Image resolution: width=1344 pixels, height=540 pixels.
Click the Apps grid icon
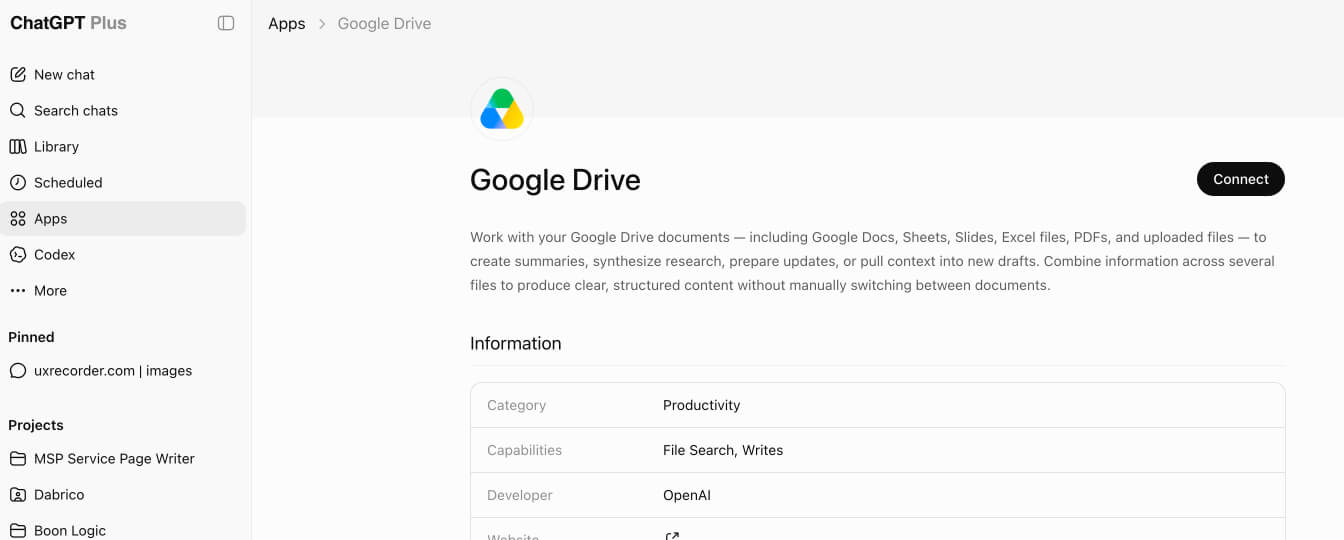tap(18, 218)
